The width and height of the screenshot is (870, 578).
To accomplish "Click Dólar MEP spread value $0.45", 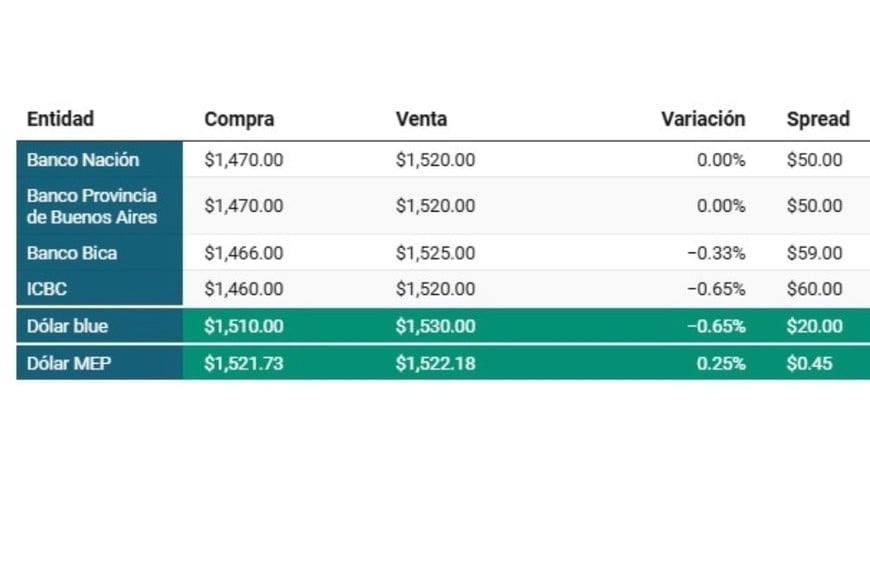I will pos(810,363).
